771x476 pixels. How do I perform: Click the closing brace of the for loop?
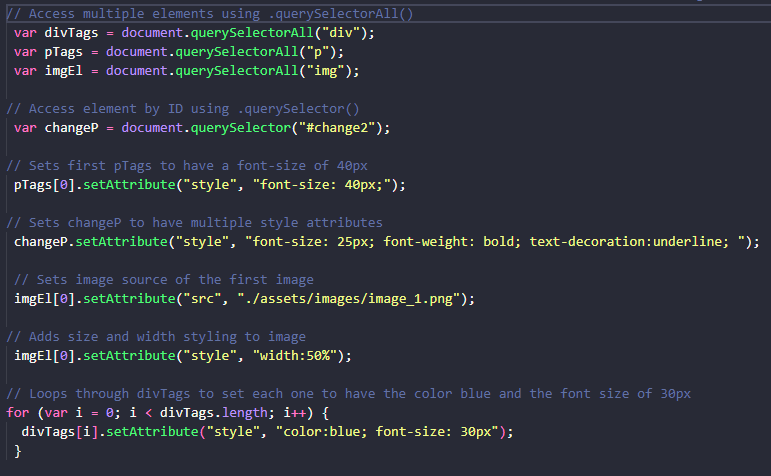(18, 451)
